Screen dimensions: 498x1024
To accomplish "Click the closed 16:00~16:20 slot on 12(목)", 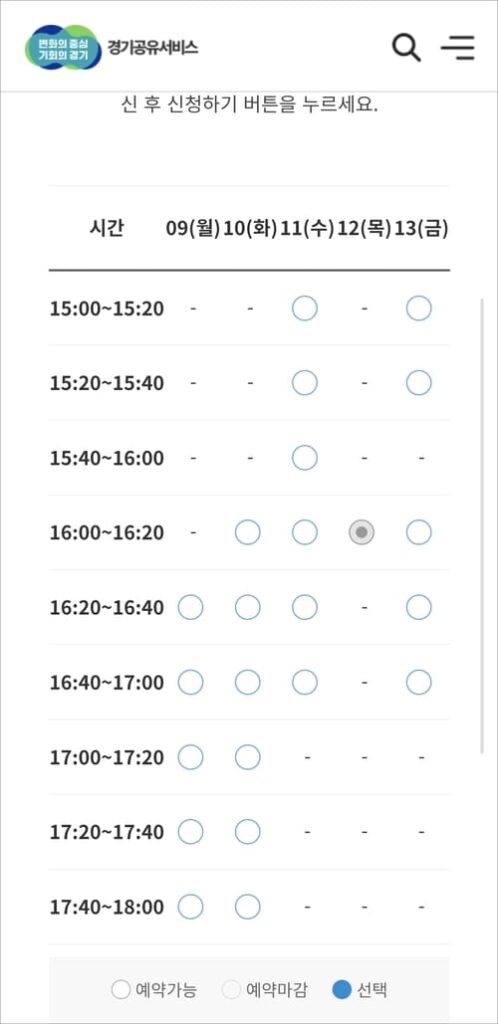I will (x=362, y=533).
